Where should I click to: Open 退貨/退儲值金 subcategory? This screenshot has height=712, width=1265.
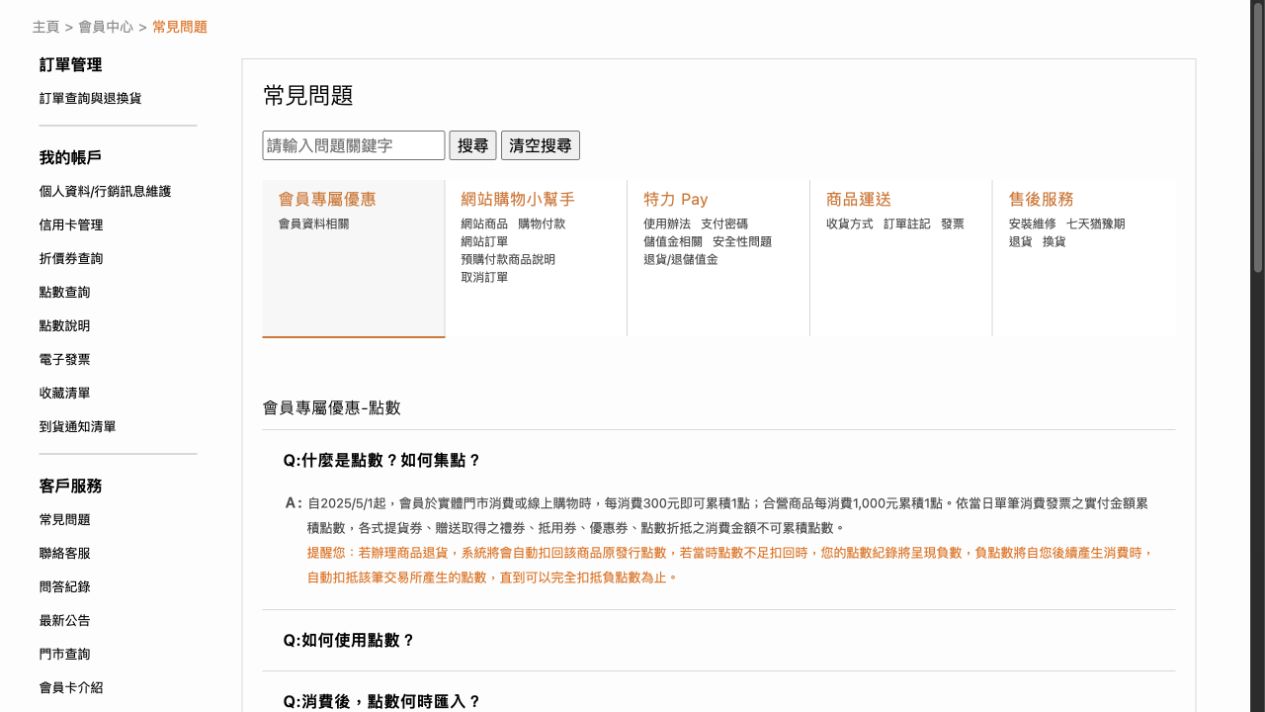pyautogui.click(x=681, y=259)
